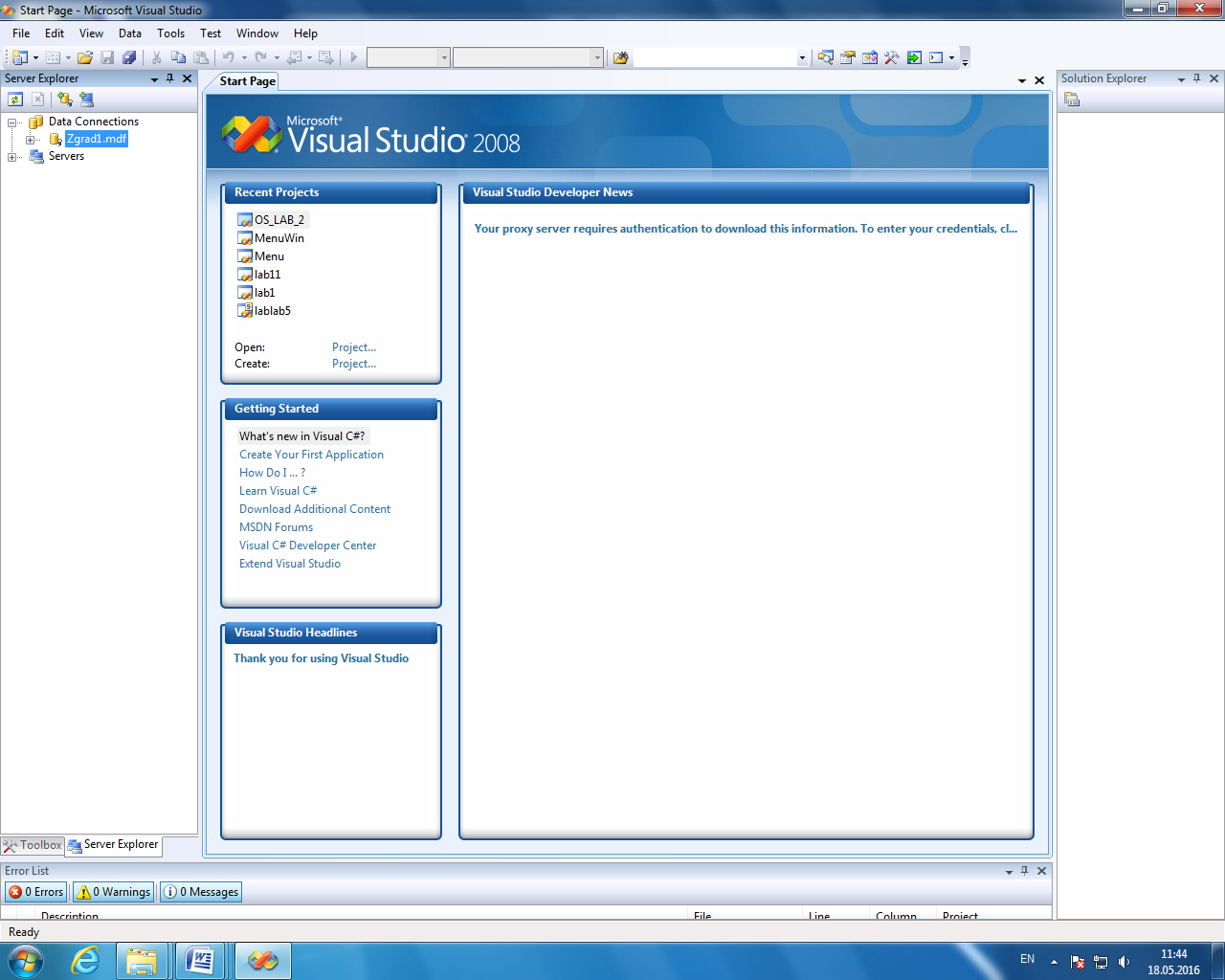Click the proxy authentication news message
This screenshot has width=1225, height=980.
pyautogui.click(x=746, y=229)
